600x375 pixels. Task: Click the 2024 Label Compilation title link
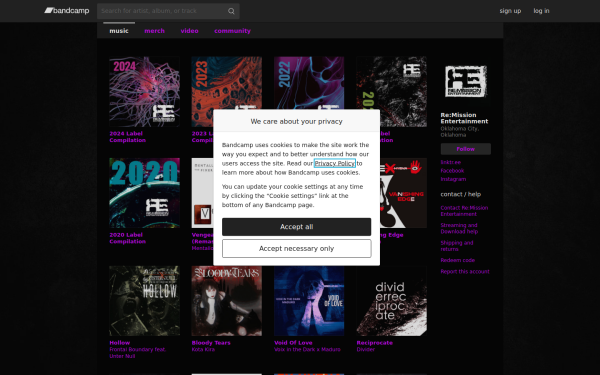tap(127, 137)
